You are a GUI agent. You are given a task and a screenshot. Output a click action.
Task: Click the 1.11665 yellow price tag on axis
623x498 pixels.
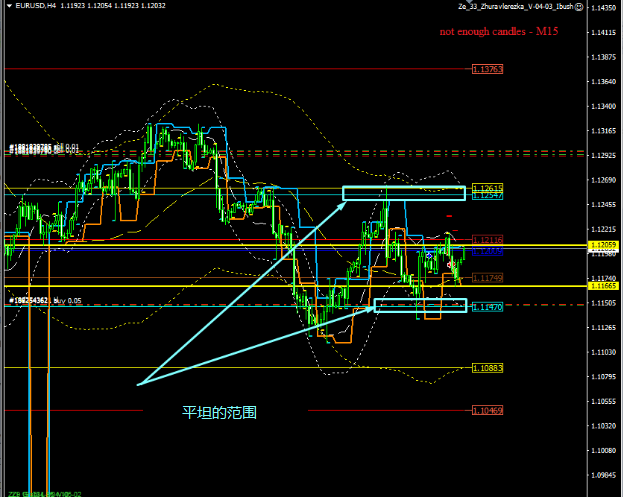603,286
